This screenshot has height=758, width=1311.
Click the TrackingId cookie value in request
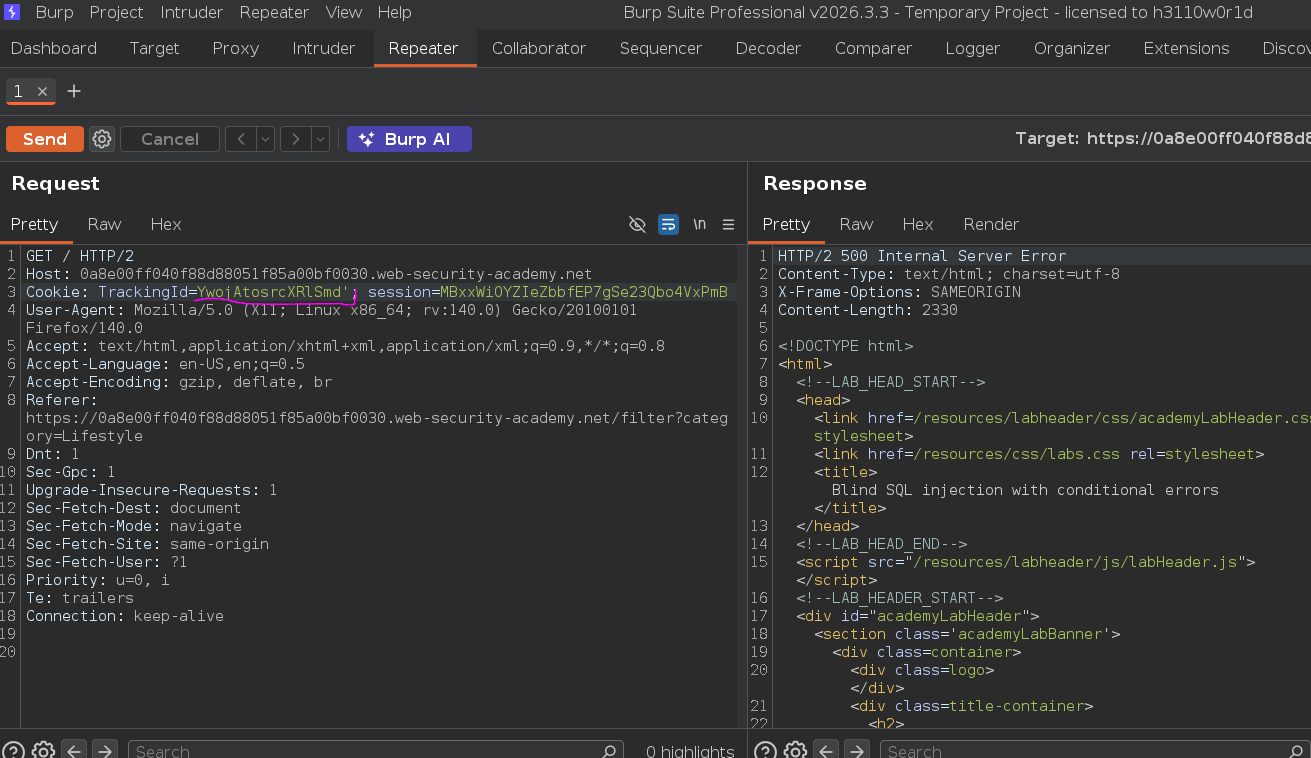273,292
